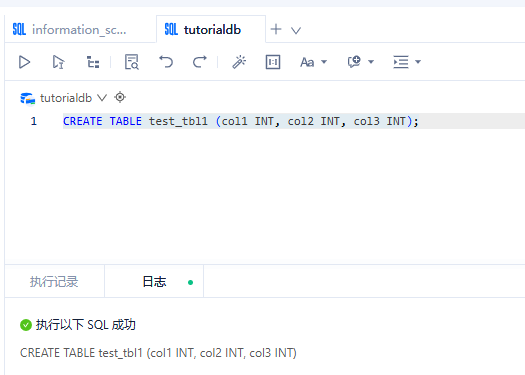Redo the last edit
Image resolution: width=525 pixels, height=375 pixels.
[x=200, y=62]
